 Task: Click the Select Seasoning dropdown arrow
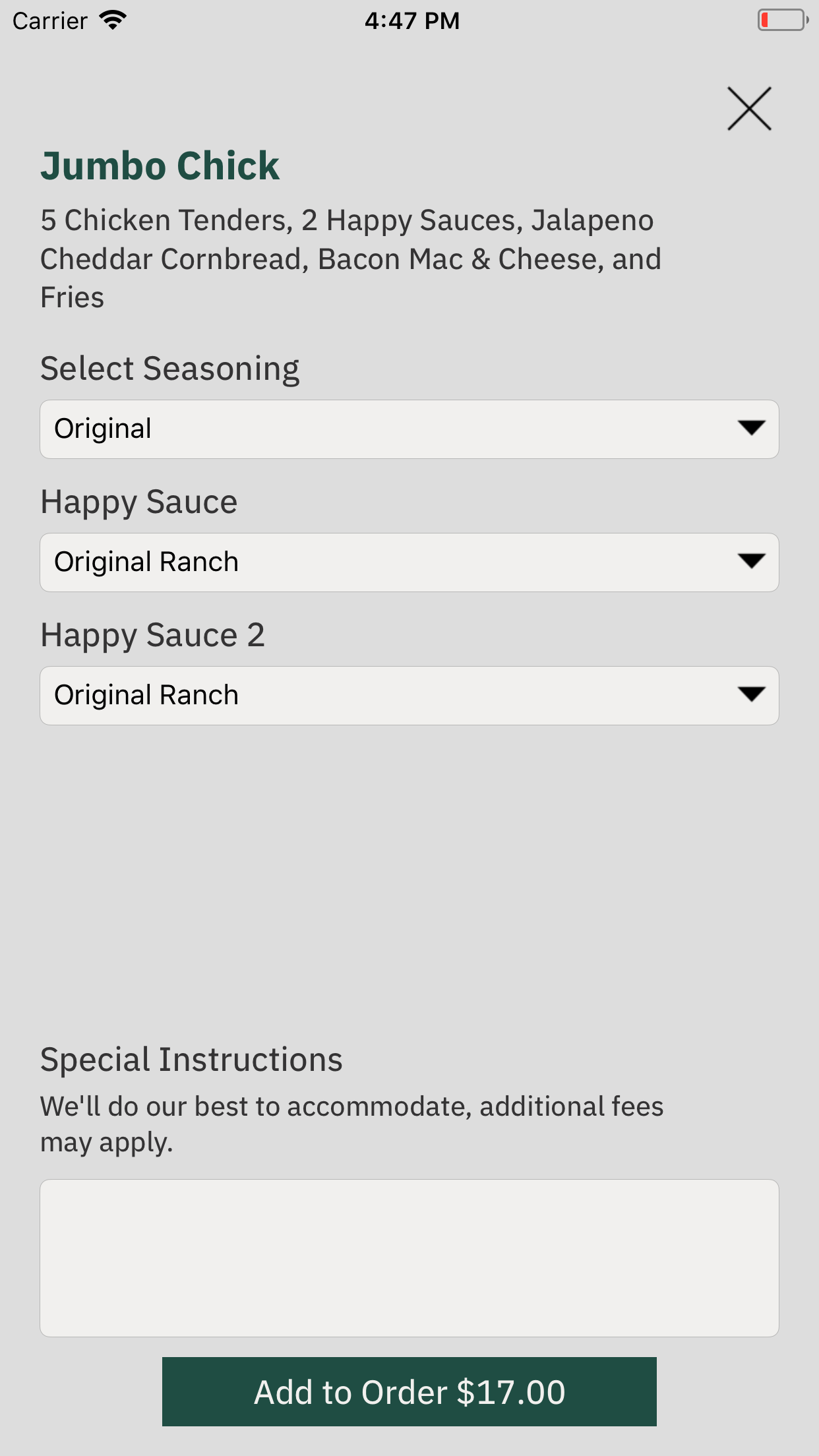pos(751,428)
